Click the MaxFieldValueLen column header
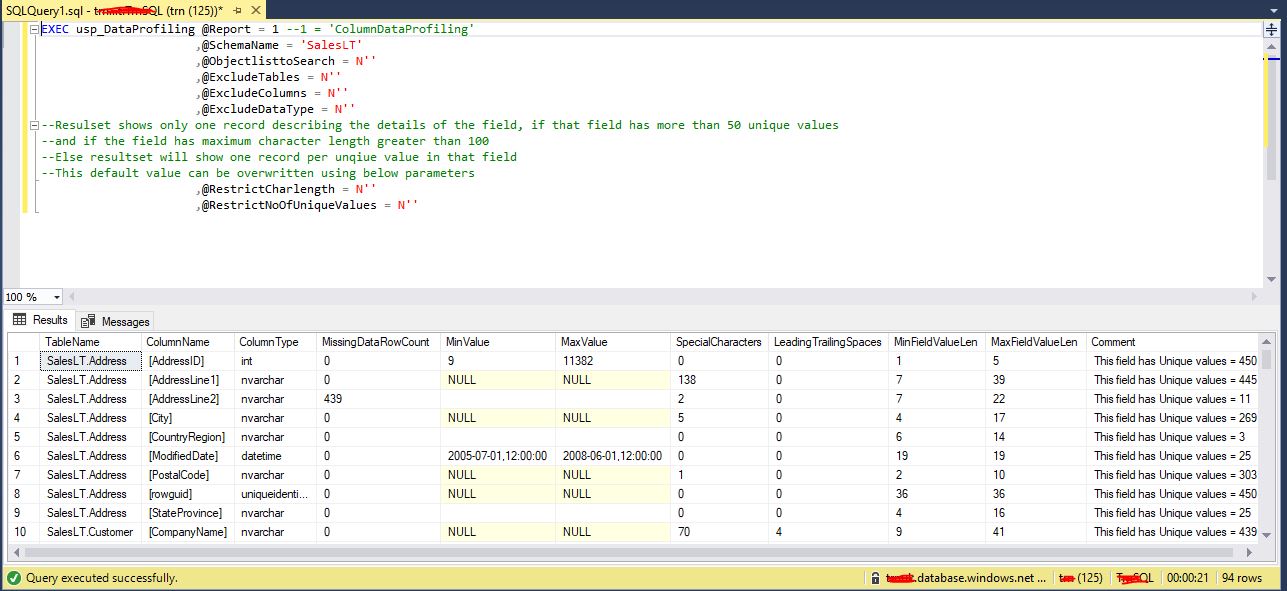The width and height of the screenshot is (1287, 591). click(1035, 342)
